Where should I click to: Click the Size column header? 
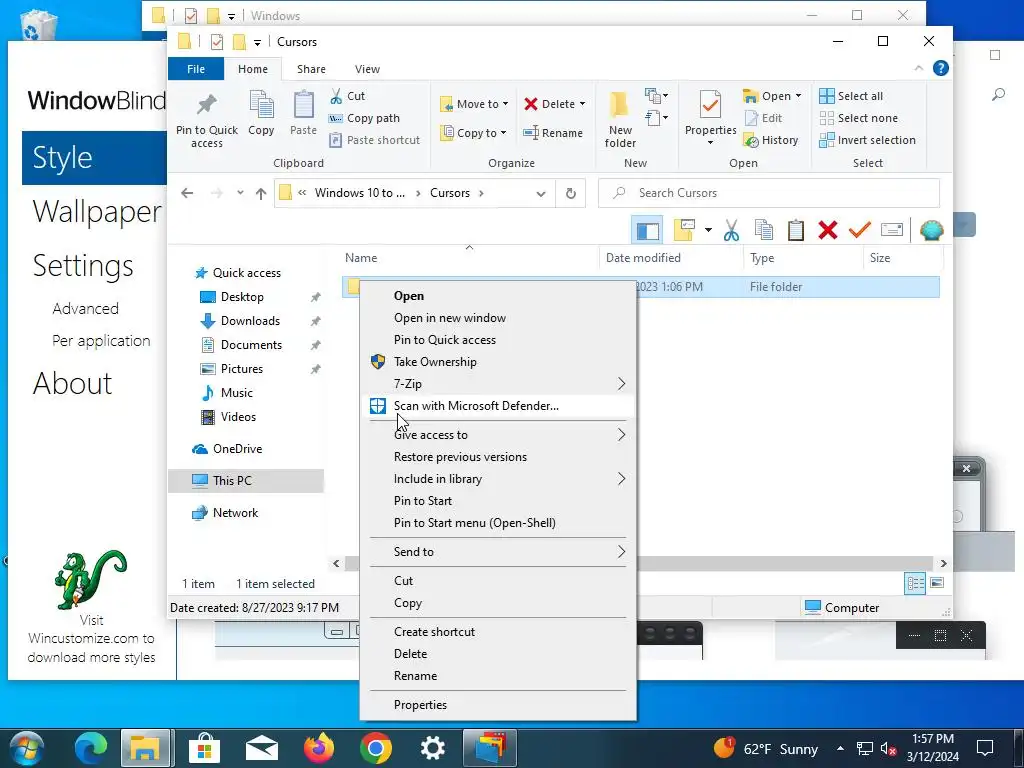click(x=903, y=258)
